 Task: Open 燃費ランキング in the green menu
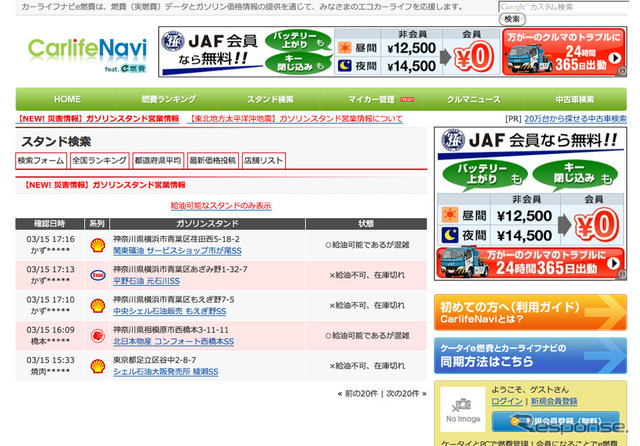point(169,99)
